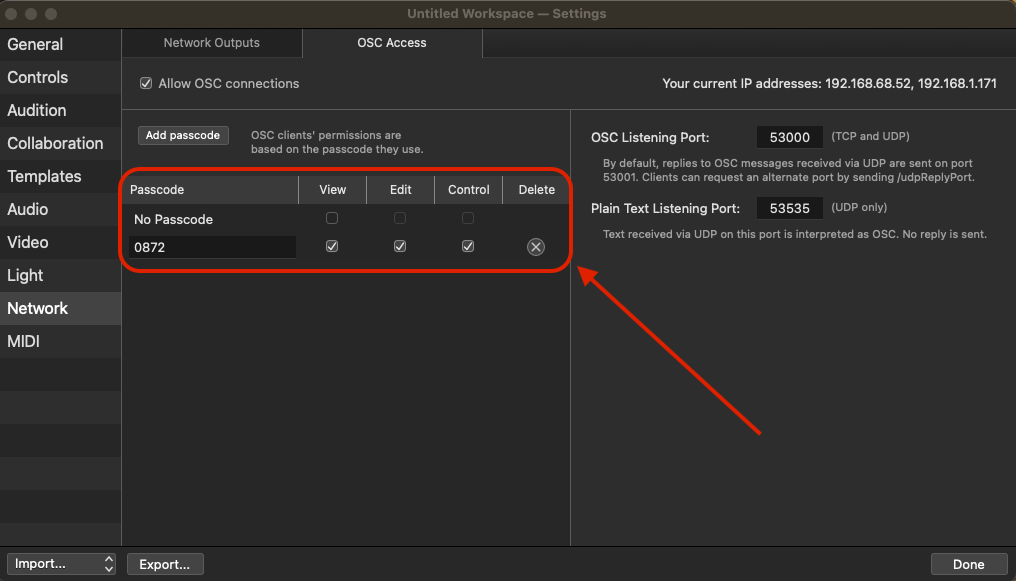Open General settings in sidebar
The image size is (1016, 581).
click(60, 45)
